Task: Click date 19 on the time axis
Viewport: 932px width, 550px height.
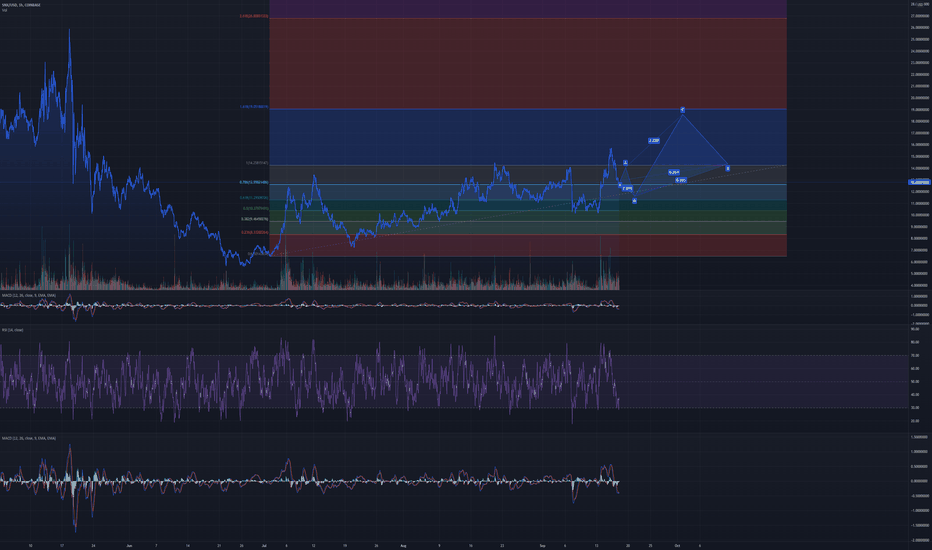Action: pos(345,545)
